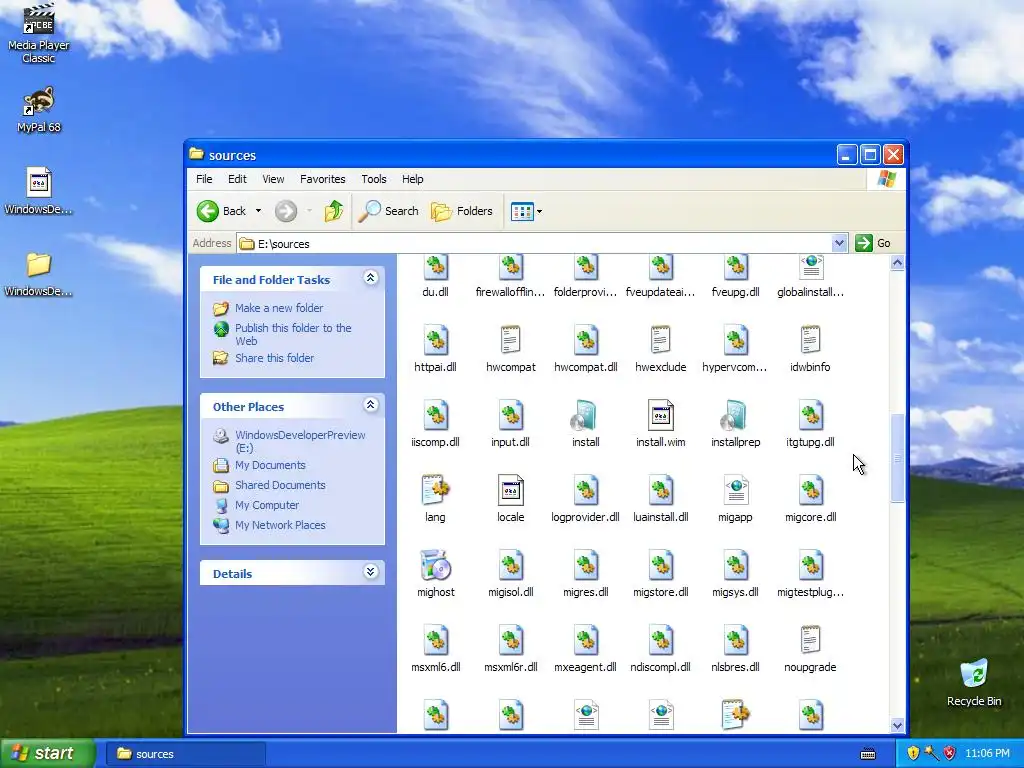Open the Help menu

coord(412,179)
